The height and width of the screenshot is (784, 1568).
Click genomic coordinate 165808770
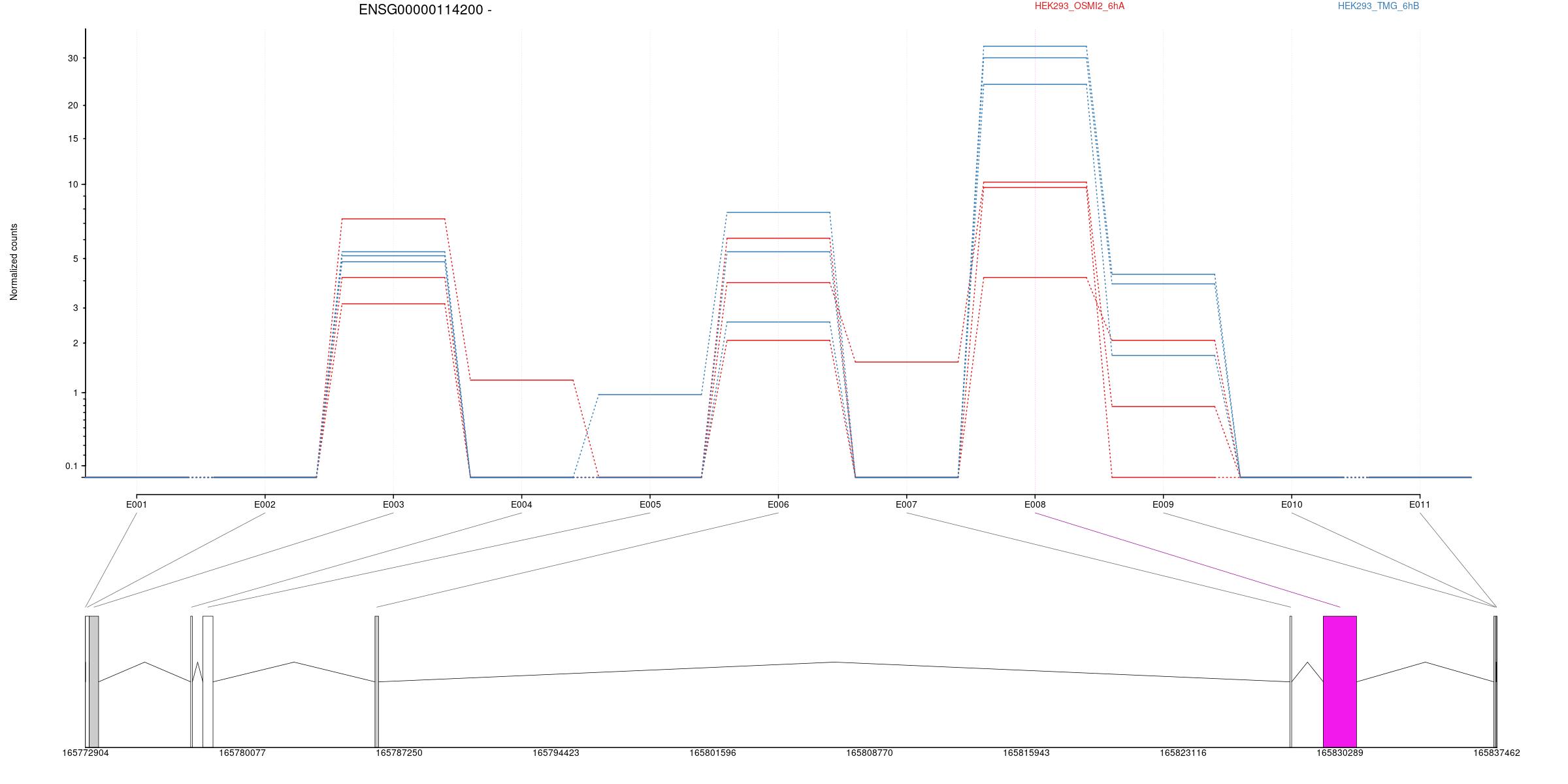(x=870, y=753)
